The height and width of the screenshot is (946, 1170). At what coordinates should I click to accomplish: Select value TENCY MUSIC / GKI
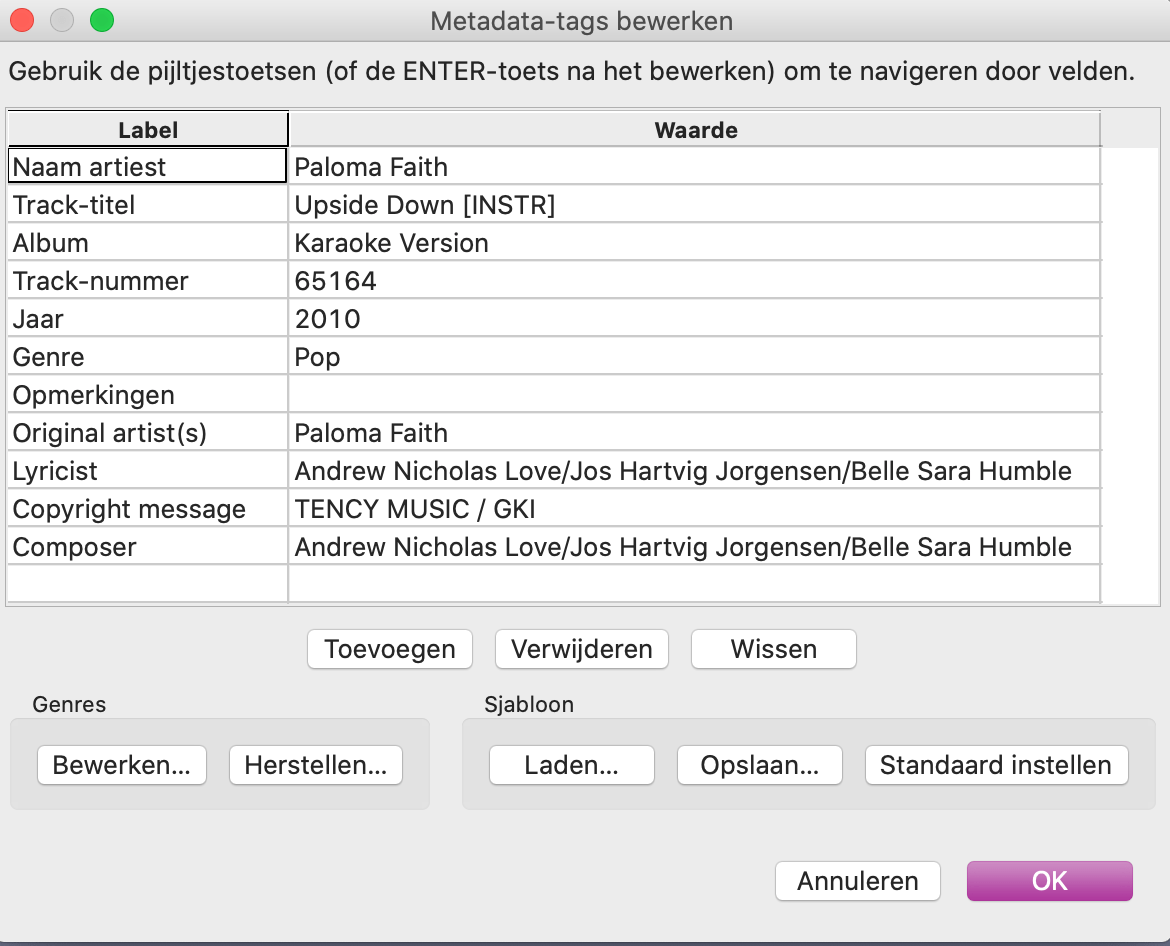(x=695, y=509)
